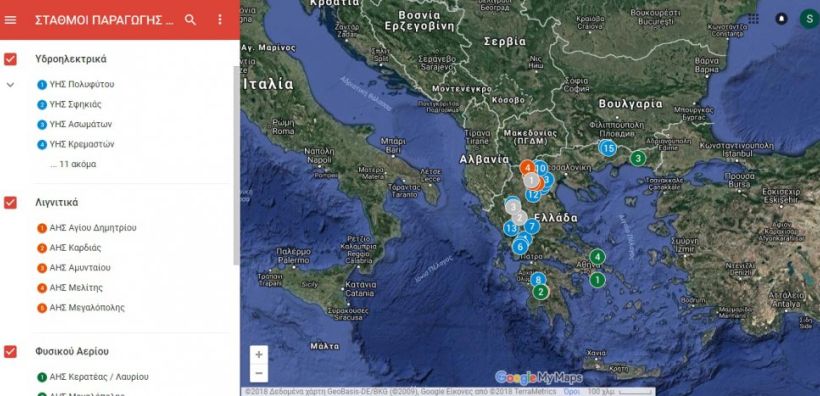Select grey map marker number 1

point(531,181)
